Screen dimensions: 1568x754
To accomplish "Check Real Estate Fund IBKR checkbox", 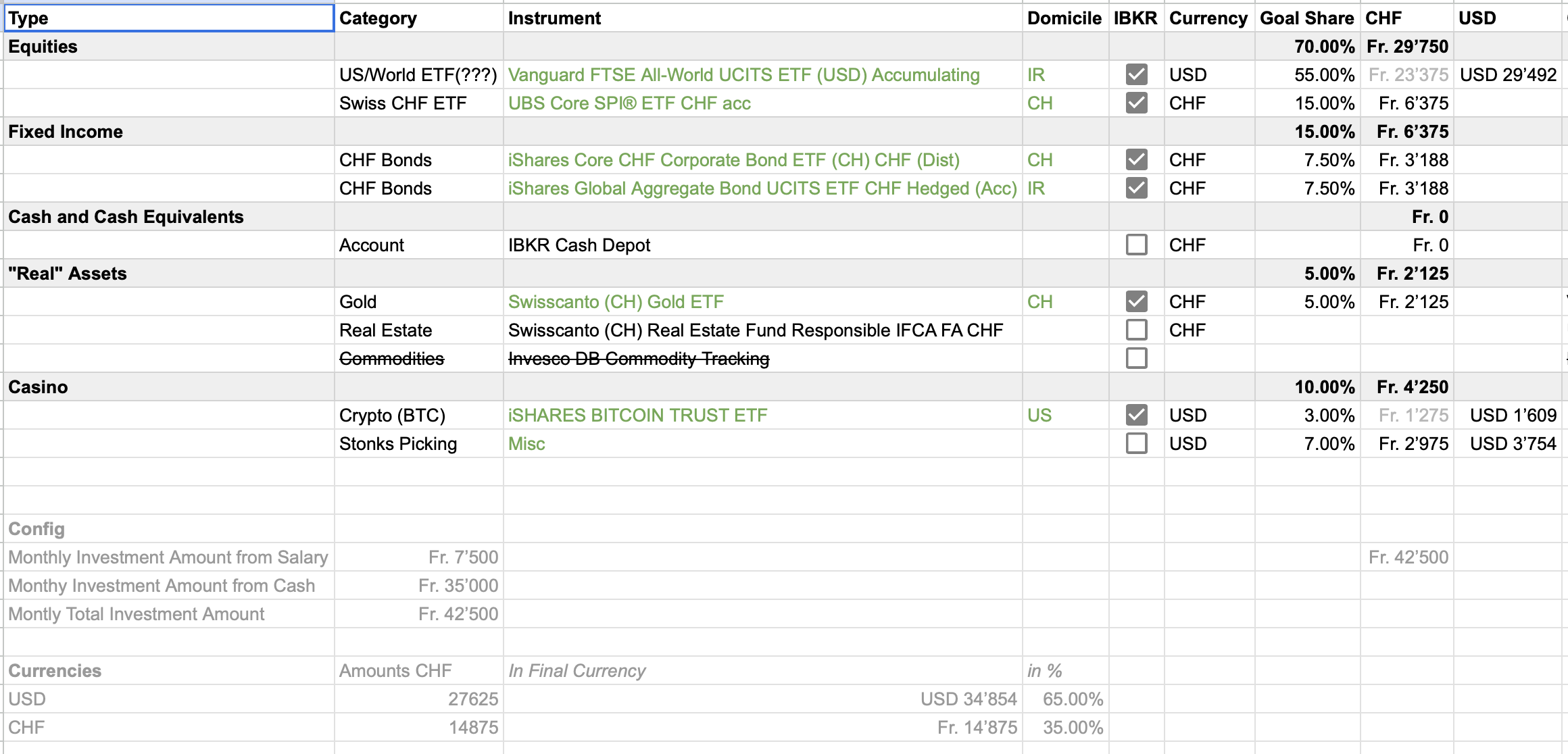I will point(1136,330).
